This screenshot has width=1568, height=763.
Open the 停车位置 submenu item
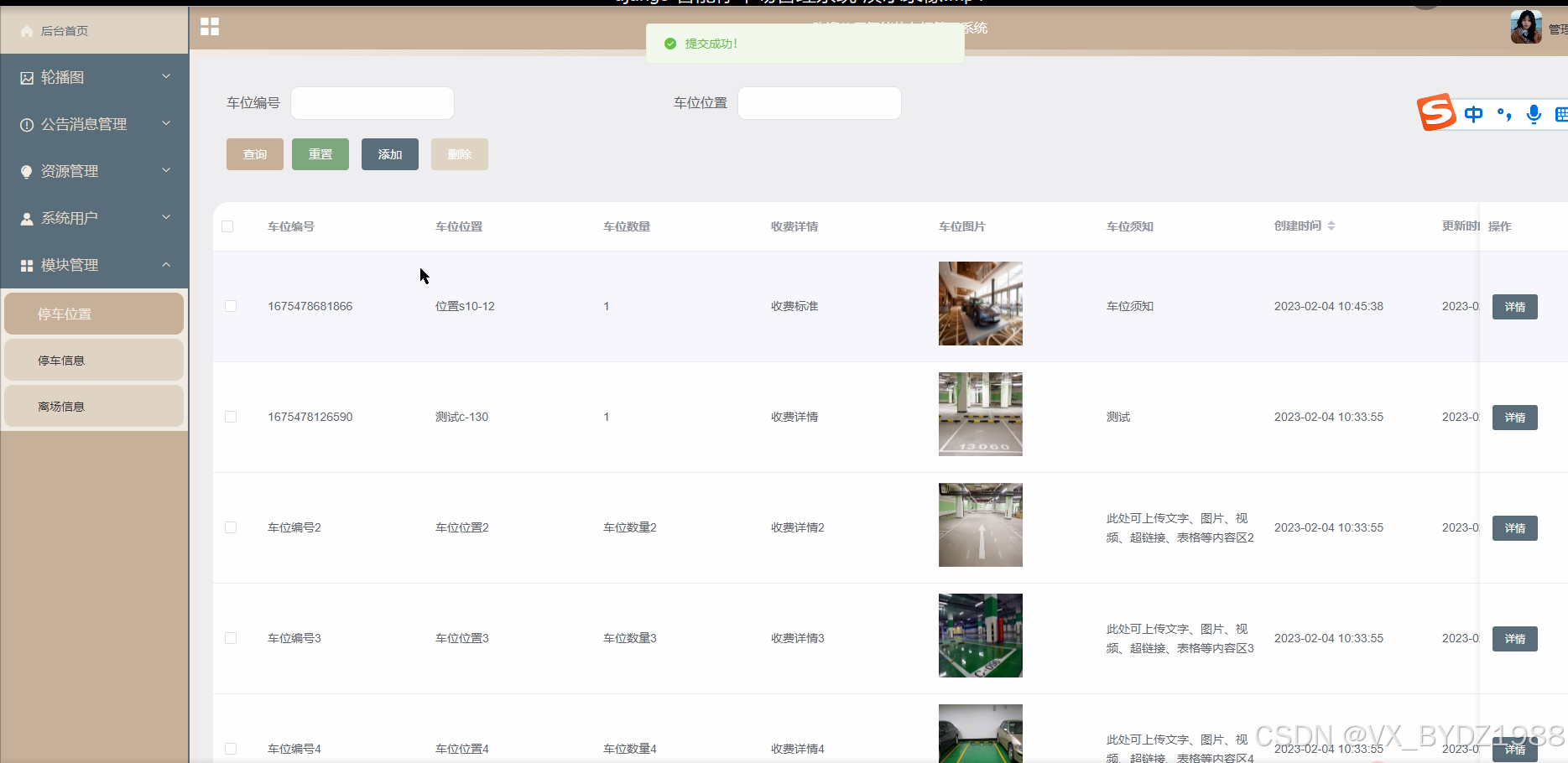(x=94, y=314)
